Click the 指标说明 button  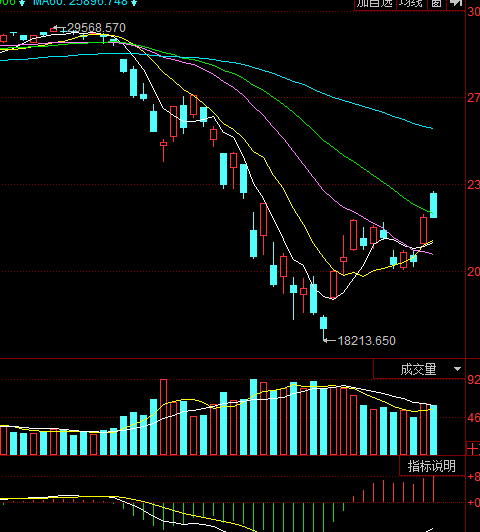point(432,466)
